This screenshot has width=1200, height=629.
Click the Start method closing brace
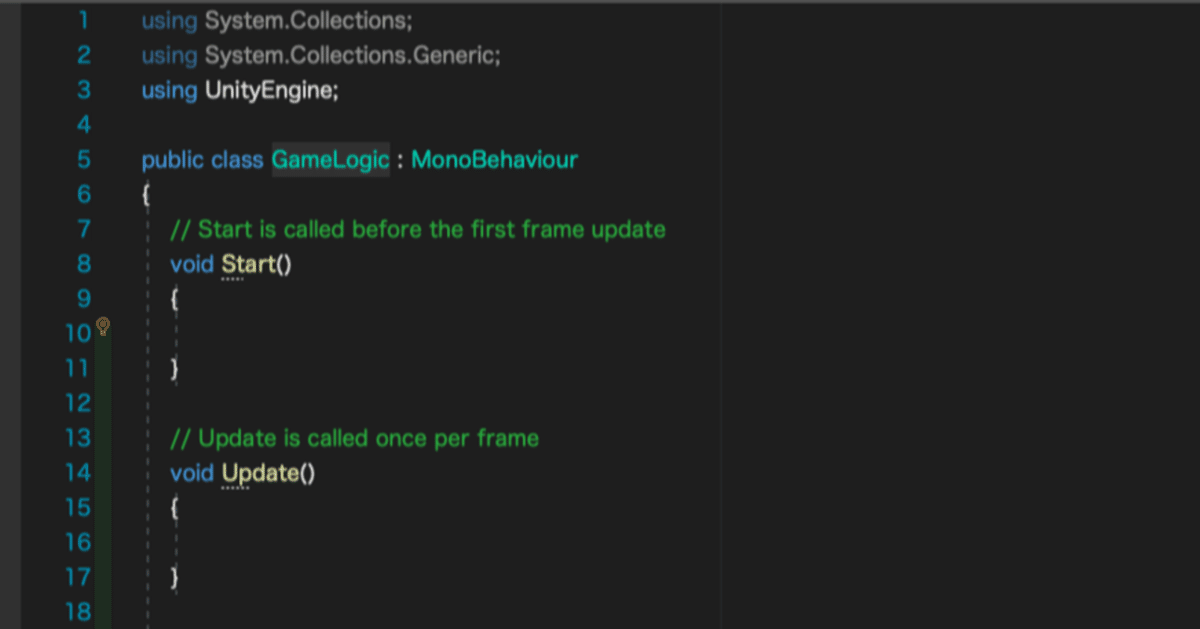click(x=175, y=369)
